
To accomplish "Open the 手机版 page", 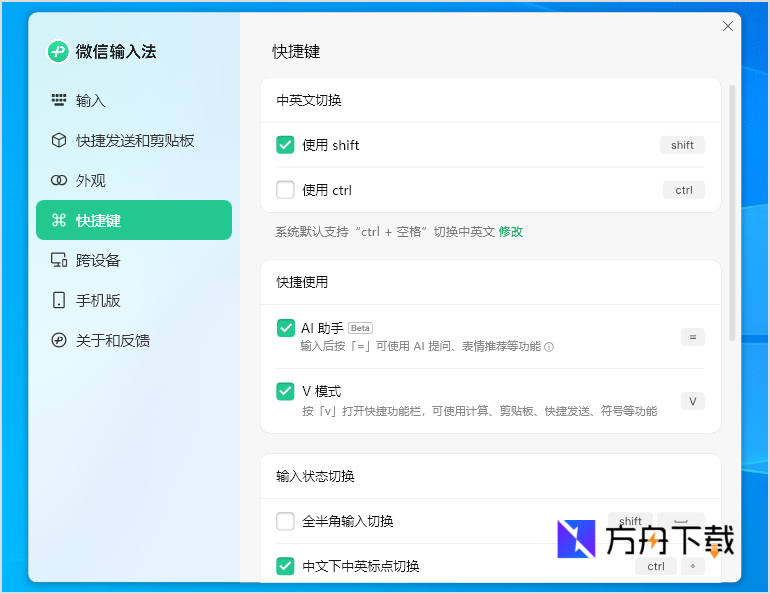I will coord(134,300).
